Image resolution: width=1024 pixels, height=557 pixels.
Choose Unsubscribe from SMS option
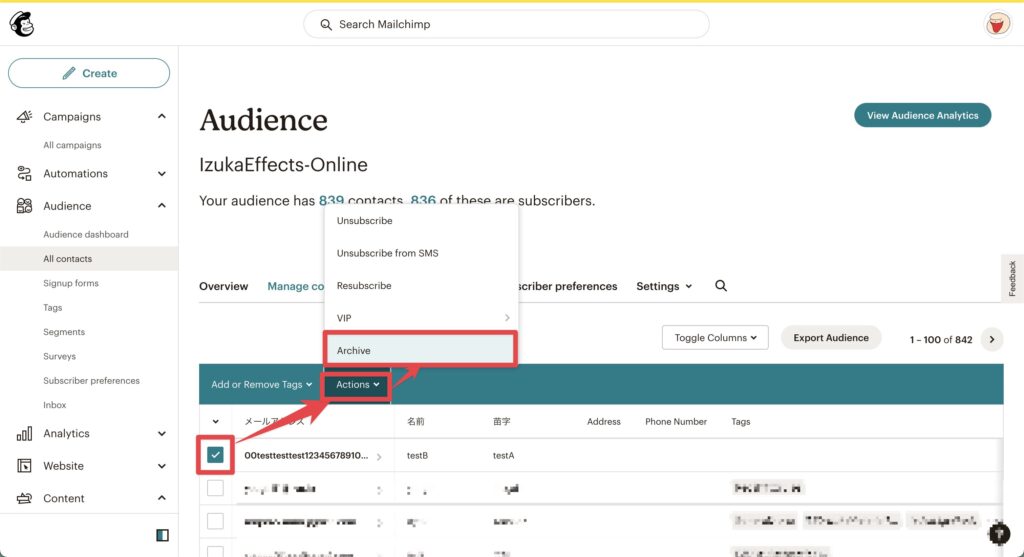421,253
